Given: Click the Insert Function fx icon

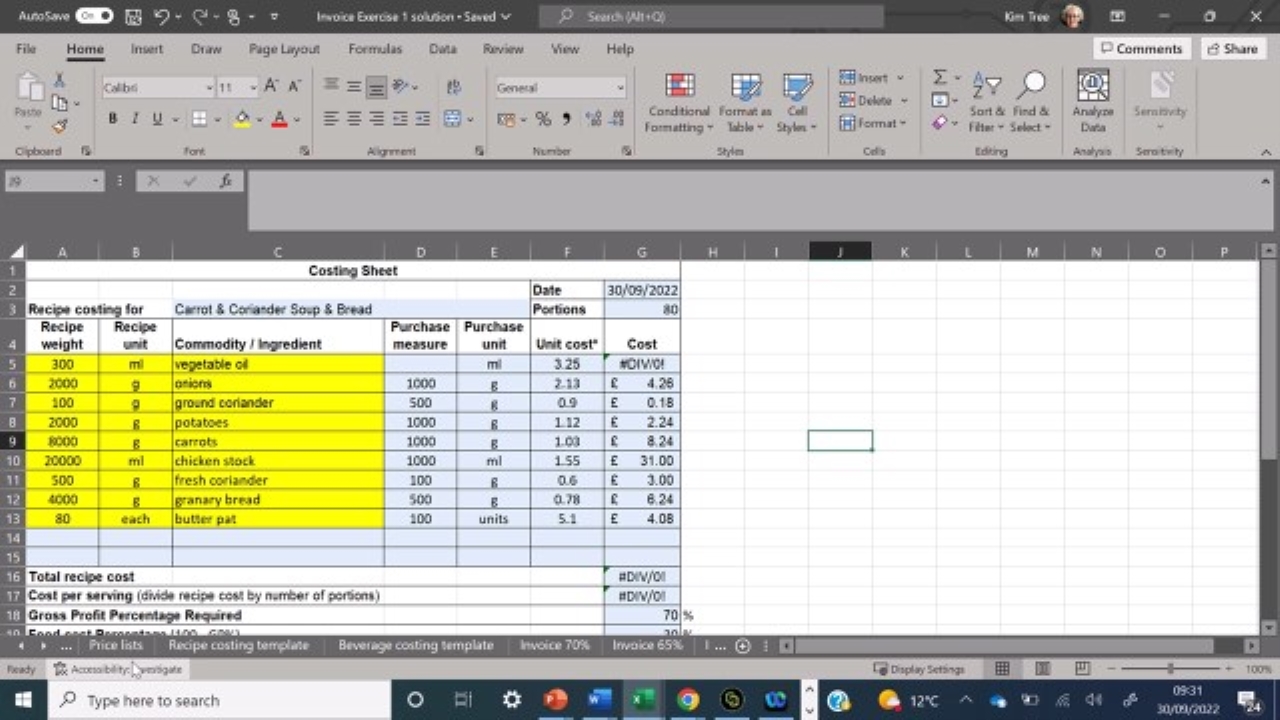Looking at the screenshot, I should coord(226,181).
